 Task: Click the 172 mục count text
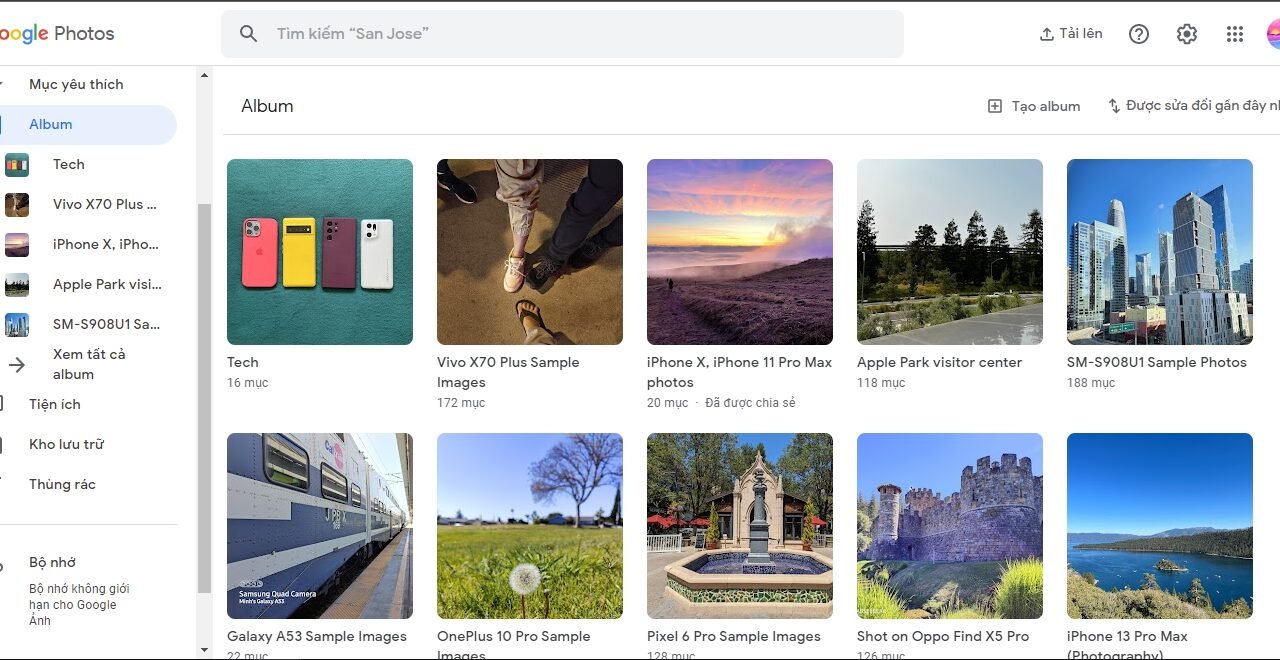[x=461, y=403]
